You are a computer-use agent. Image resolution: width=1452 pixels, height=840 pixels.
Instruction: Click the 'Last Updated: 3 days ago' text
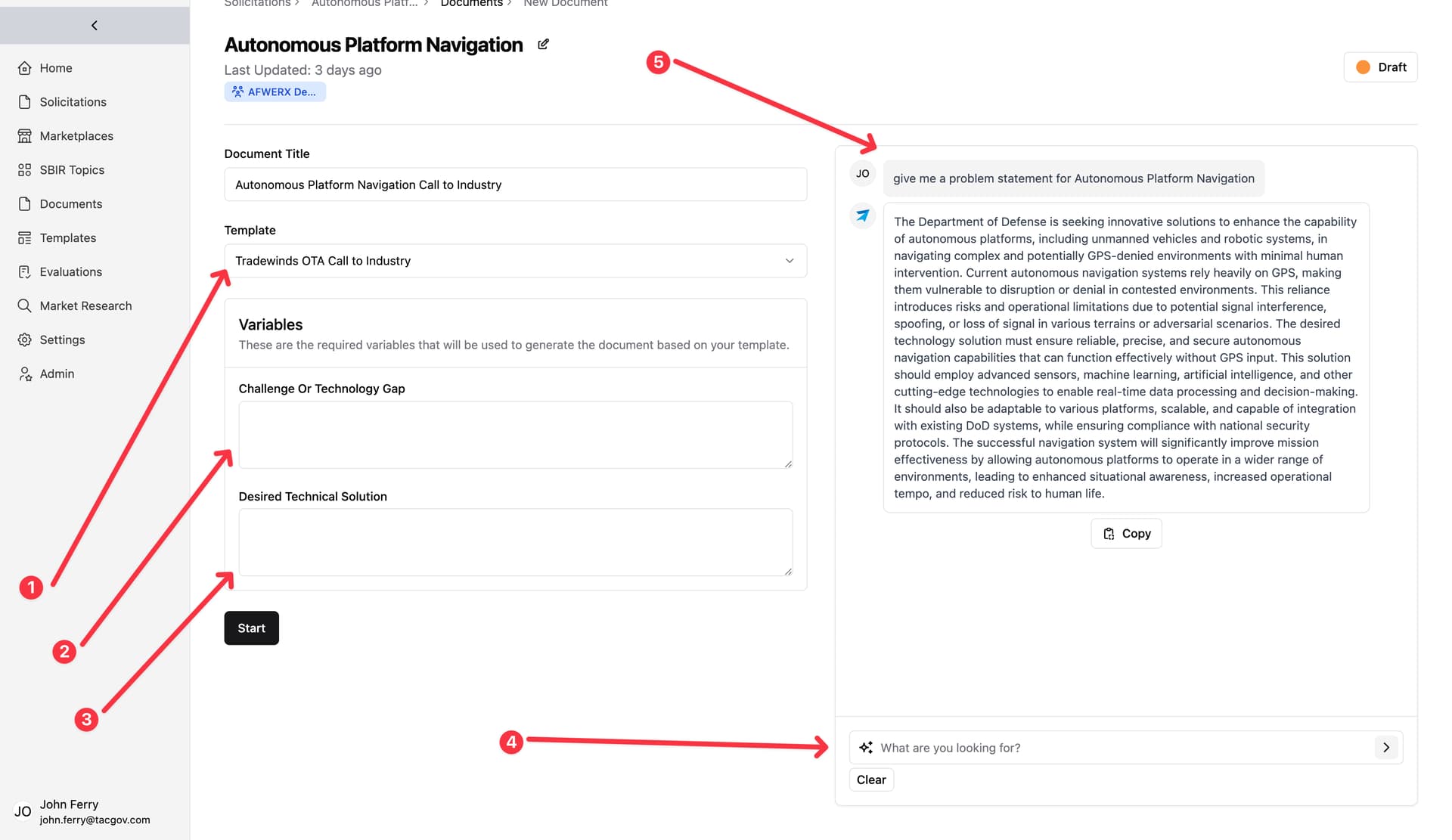302,70
